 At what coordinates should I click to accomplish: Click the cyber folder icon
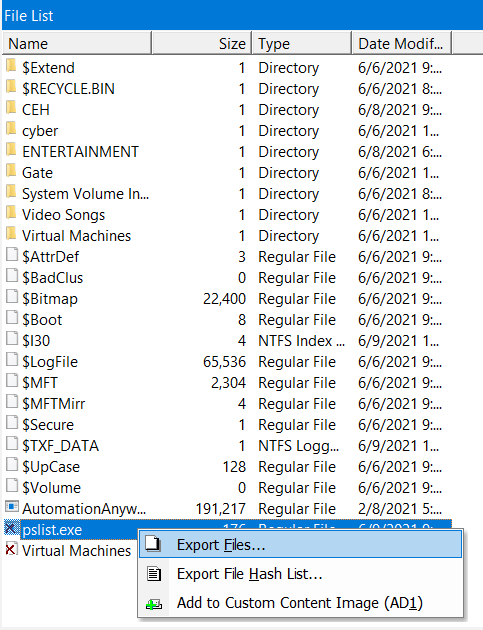pos(11,129)
